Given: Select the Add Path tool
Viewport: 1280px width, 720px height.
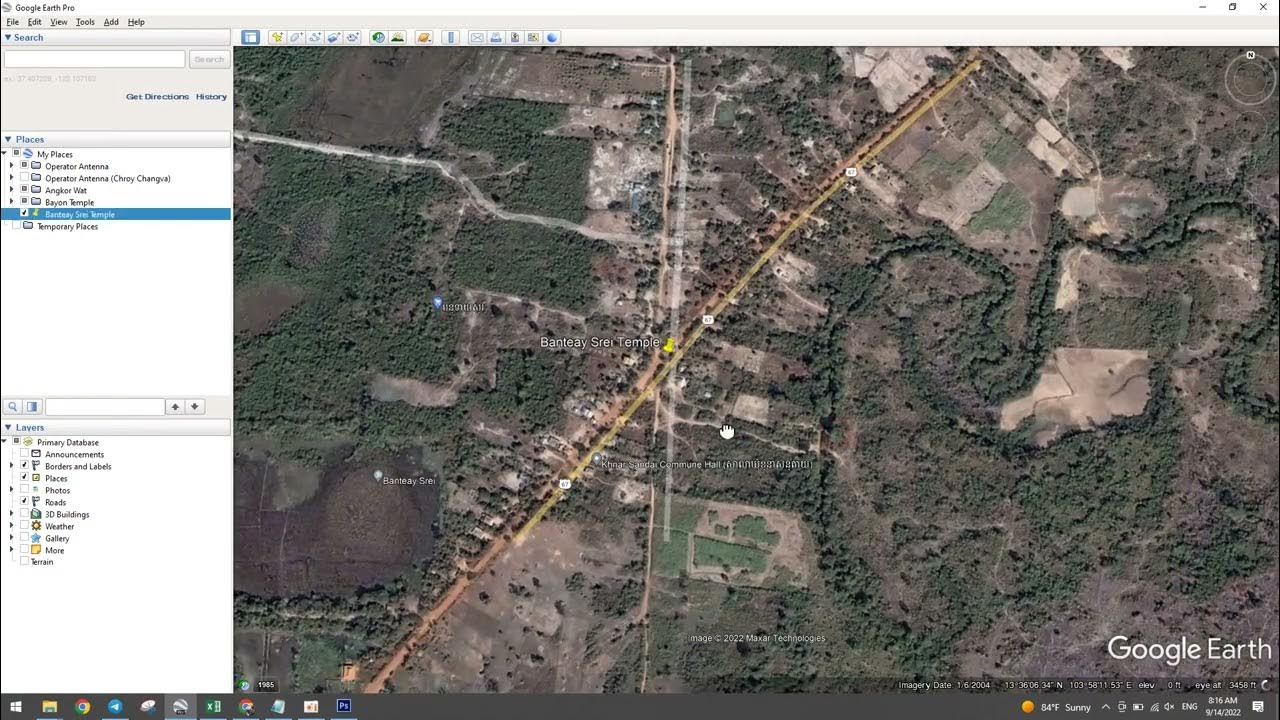Looking at the screenshot, I should (315, 37).
